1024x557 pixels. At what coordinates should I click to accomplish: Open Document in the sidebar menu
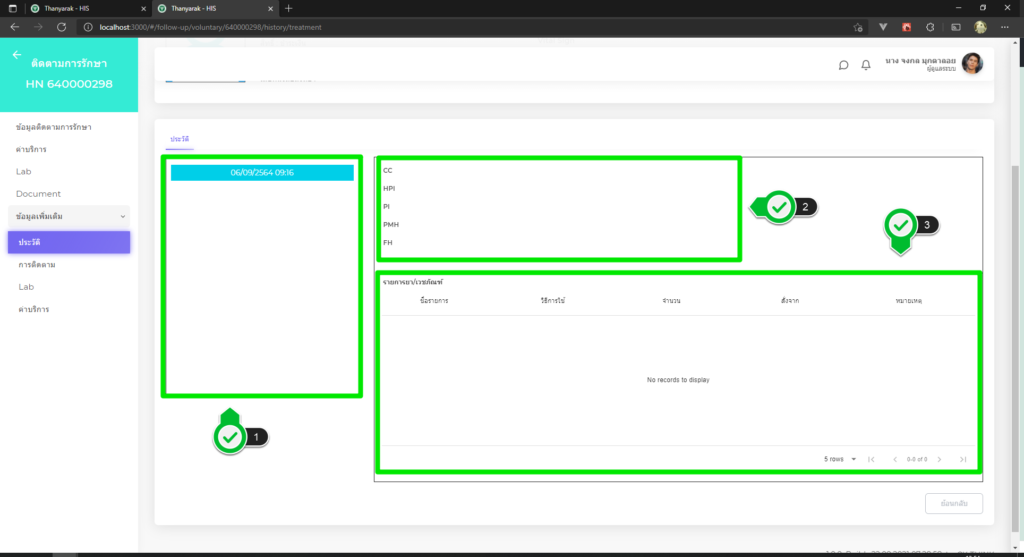point(38,193)
